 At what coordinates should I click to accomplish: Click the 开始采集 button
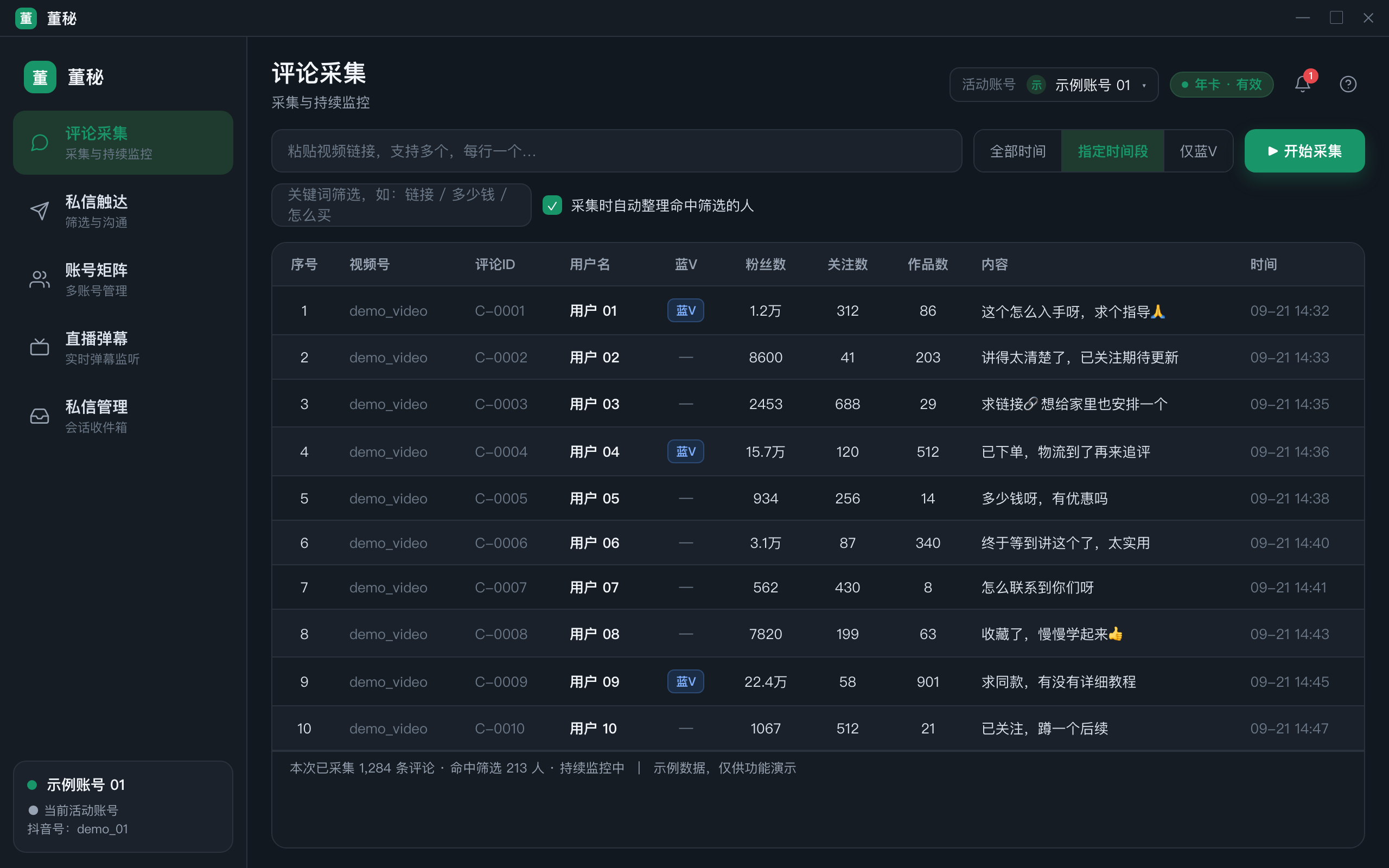1304,151
